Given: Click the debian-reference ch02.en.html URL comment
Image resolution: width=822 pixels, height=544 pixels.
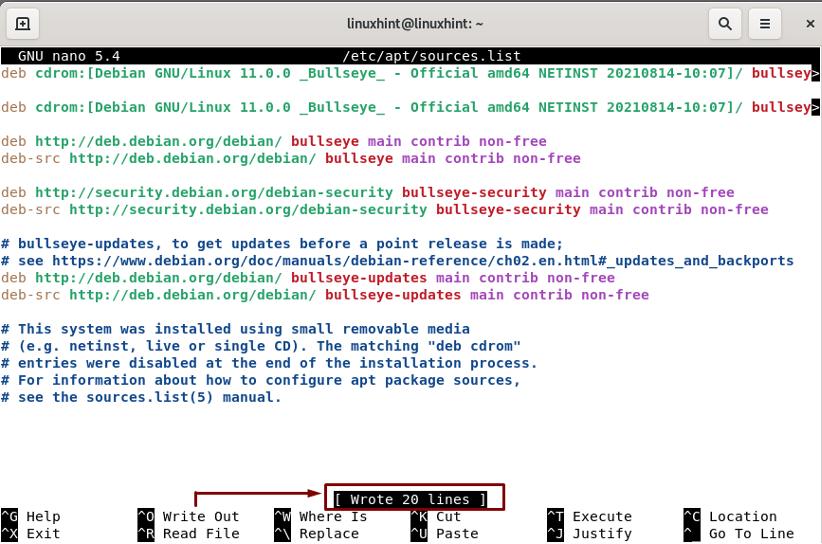Looking at the screenshot, I should 397,260.
